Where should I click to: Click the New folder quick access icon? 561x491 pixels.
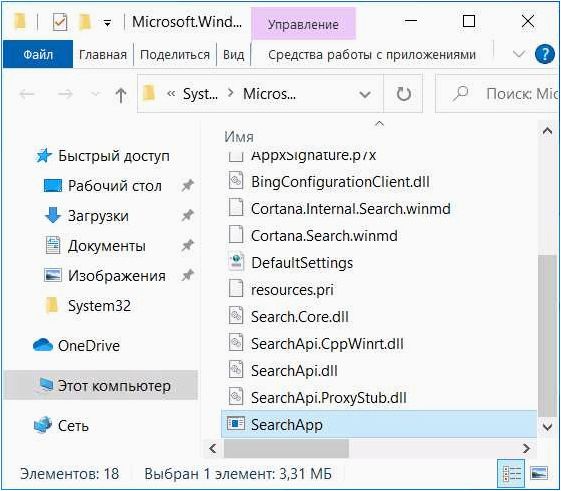(84, 22)
